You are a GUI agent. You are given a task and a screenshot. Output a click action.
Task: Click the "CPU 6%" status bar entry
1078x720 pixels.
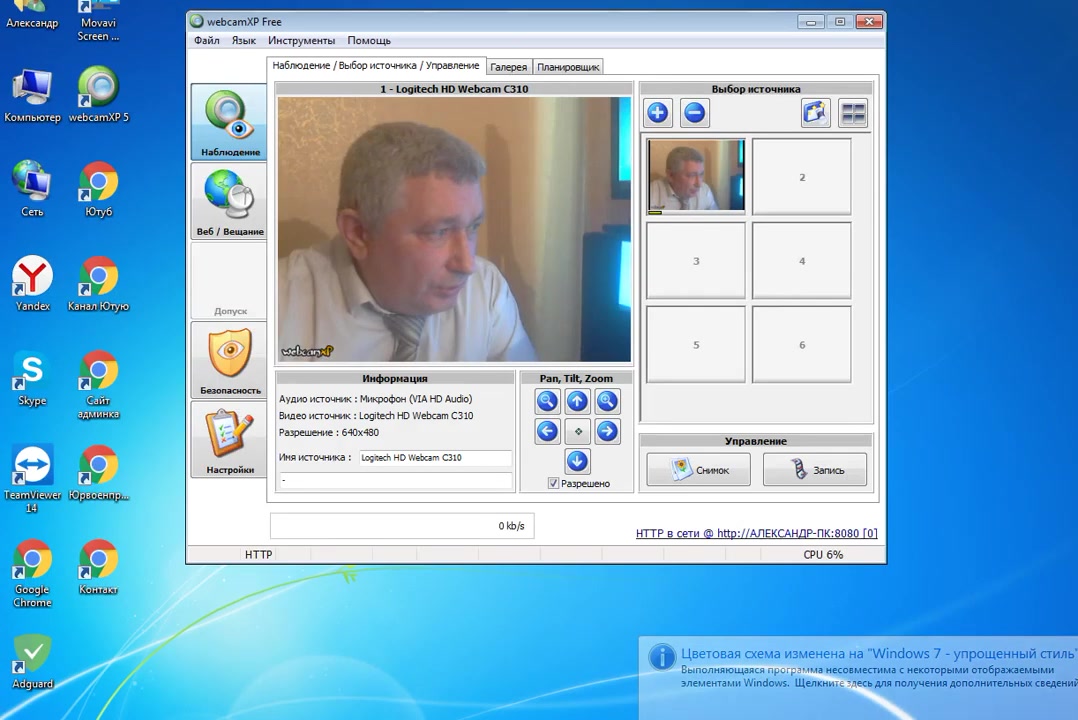point(823,554)
